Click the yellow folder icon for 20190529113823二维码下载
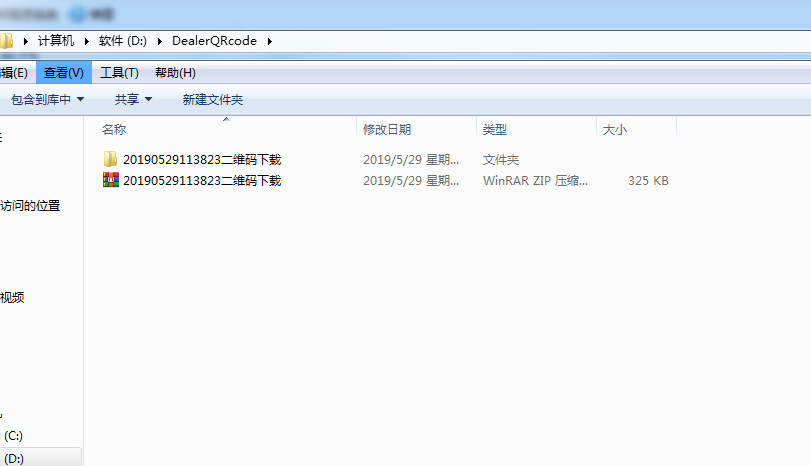The height and width of the screenshot is (466, 811). coord(110,160)
